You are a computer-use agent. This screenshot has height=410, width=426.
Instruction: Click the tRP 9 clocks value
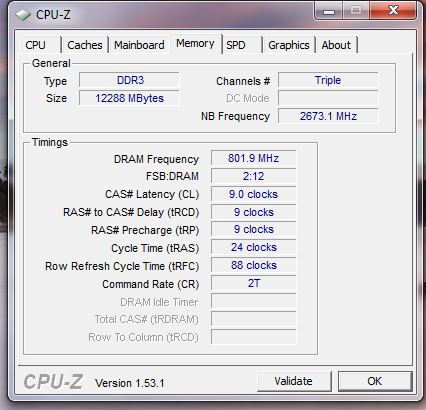253,230
